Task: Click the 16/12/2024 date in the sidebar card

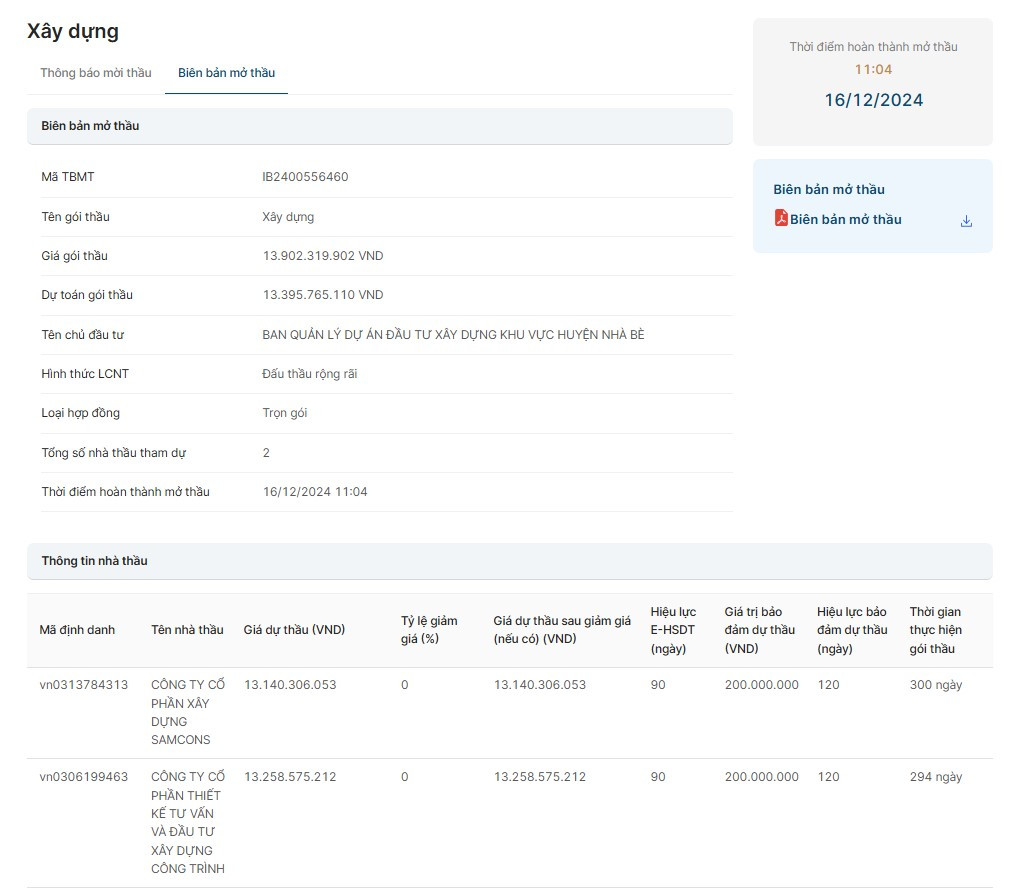Action: (x=873, y=100)
